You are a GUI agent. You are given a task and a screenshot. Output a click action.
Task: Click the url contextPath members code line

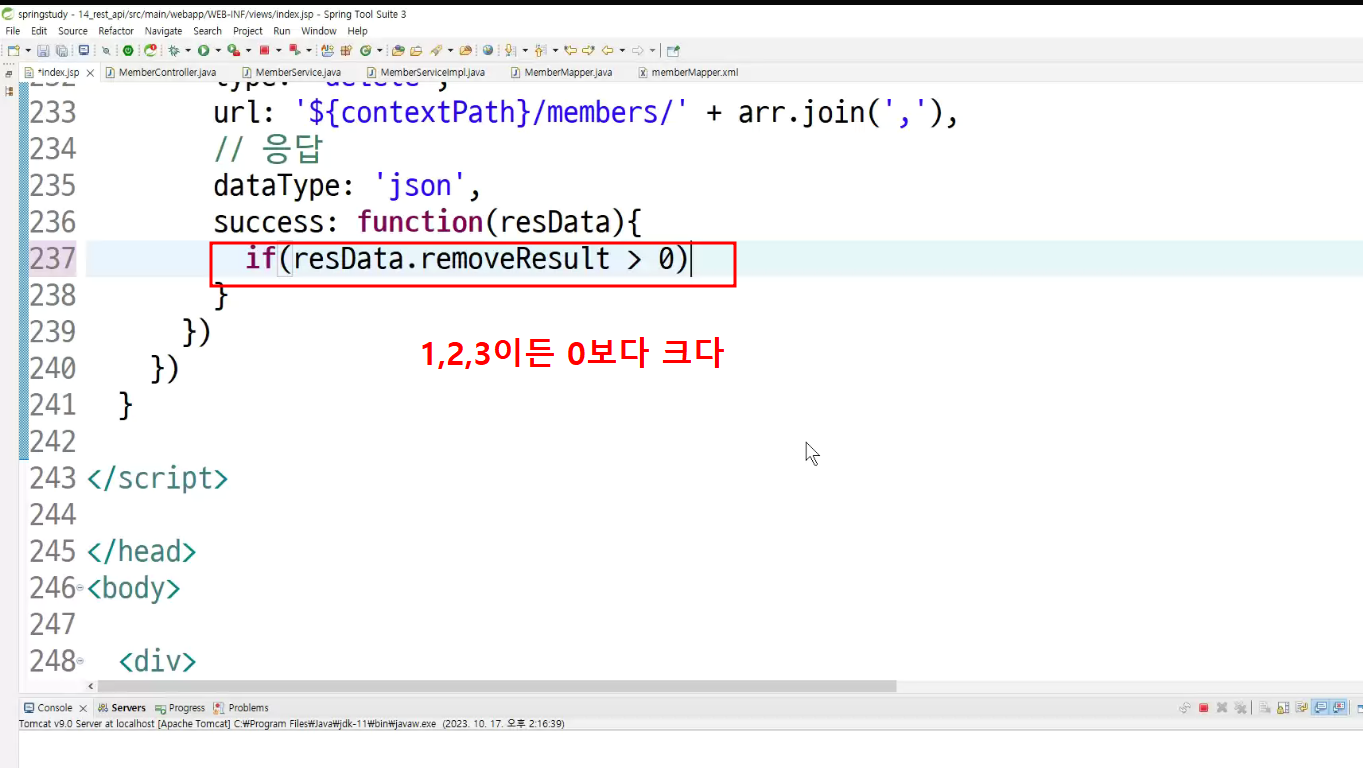pos(586,112)
